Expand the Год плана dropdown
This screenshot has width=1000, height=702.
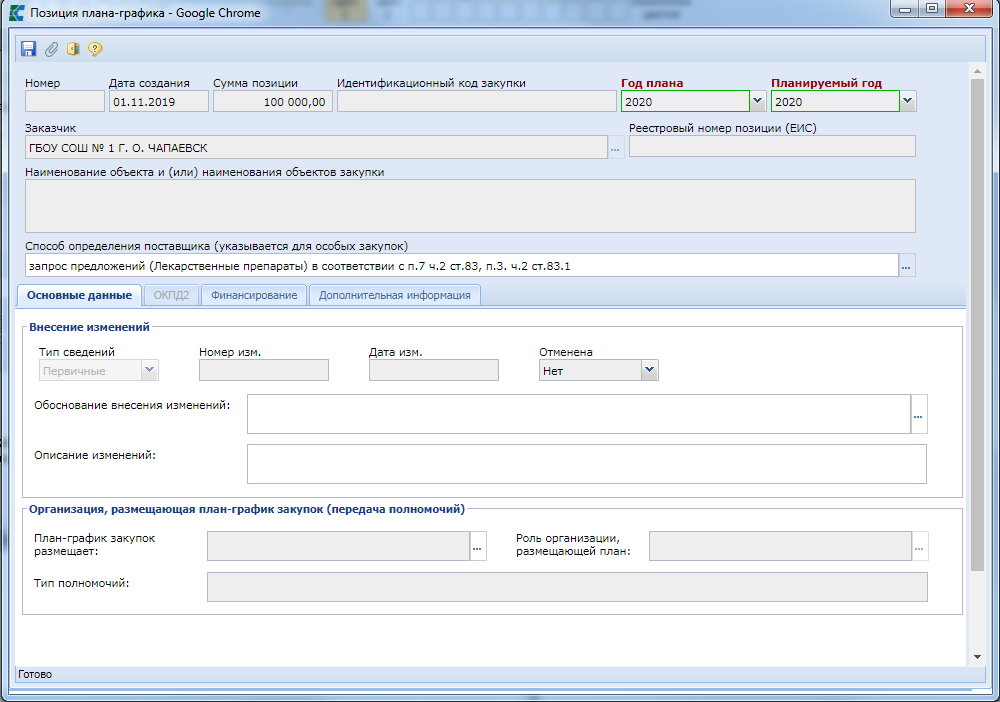(758, 101)
